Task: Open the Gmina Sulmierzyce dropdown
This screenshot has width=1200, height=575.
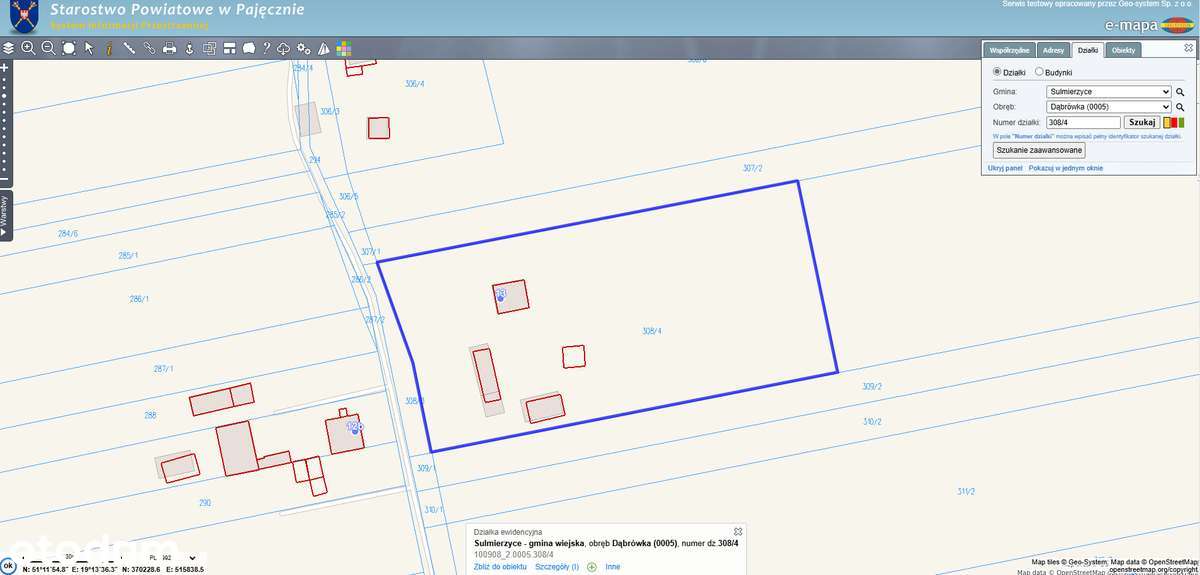Action: (x=1109, y=91)
